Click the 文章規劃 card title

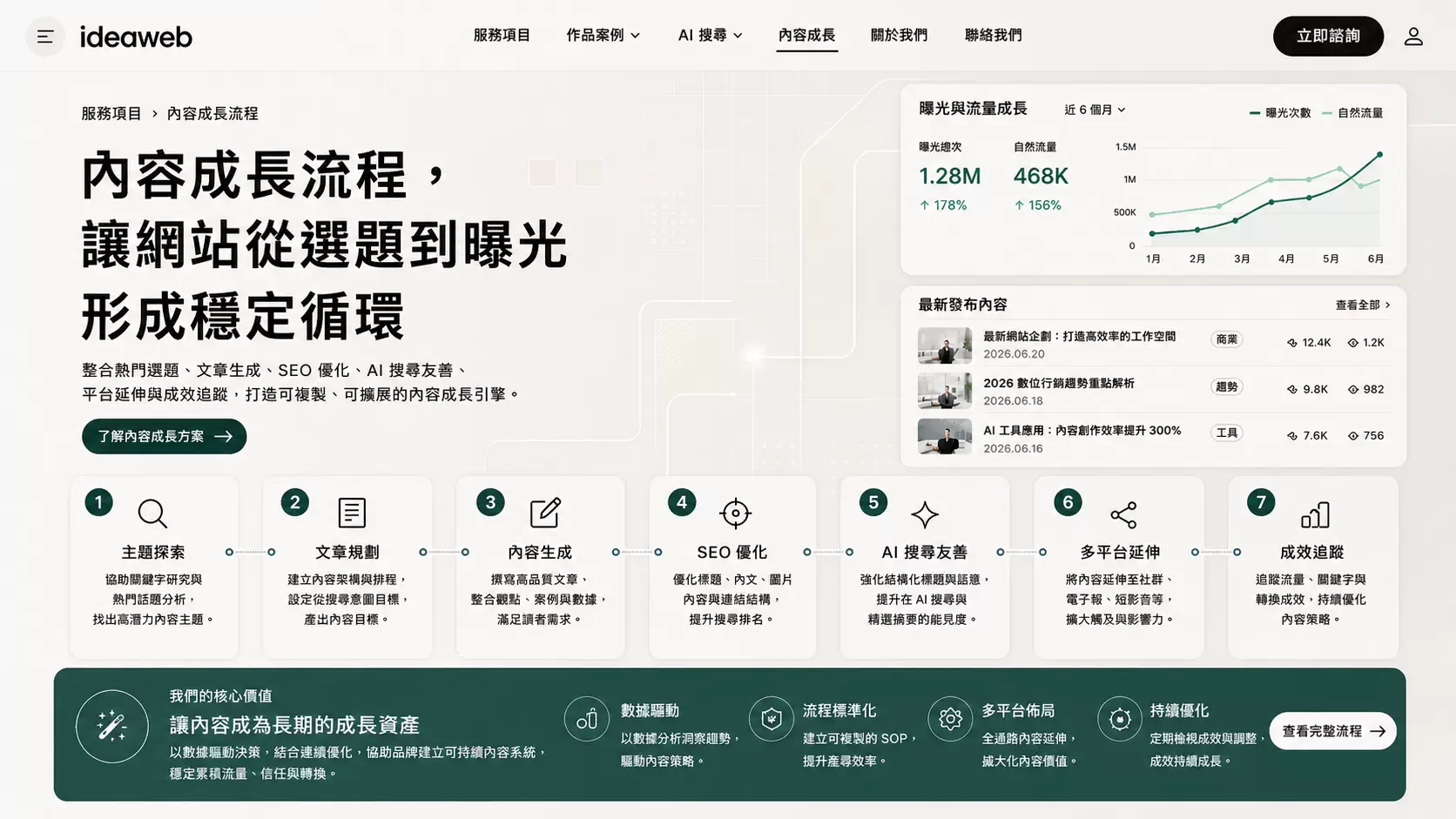(x=347, y=553)
